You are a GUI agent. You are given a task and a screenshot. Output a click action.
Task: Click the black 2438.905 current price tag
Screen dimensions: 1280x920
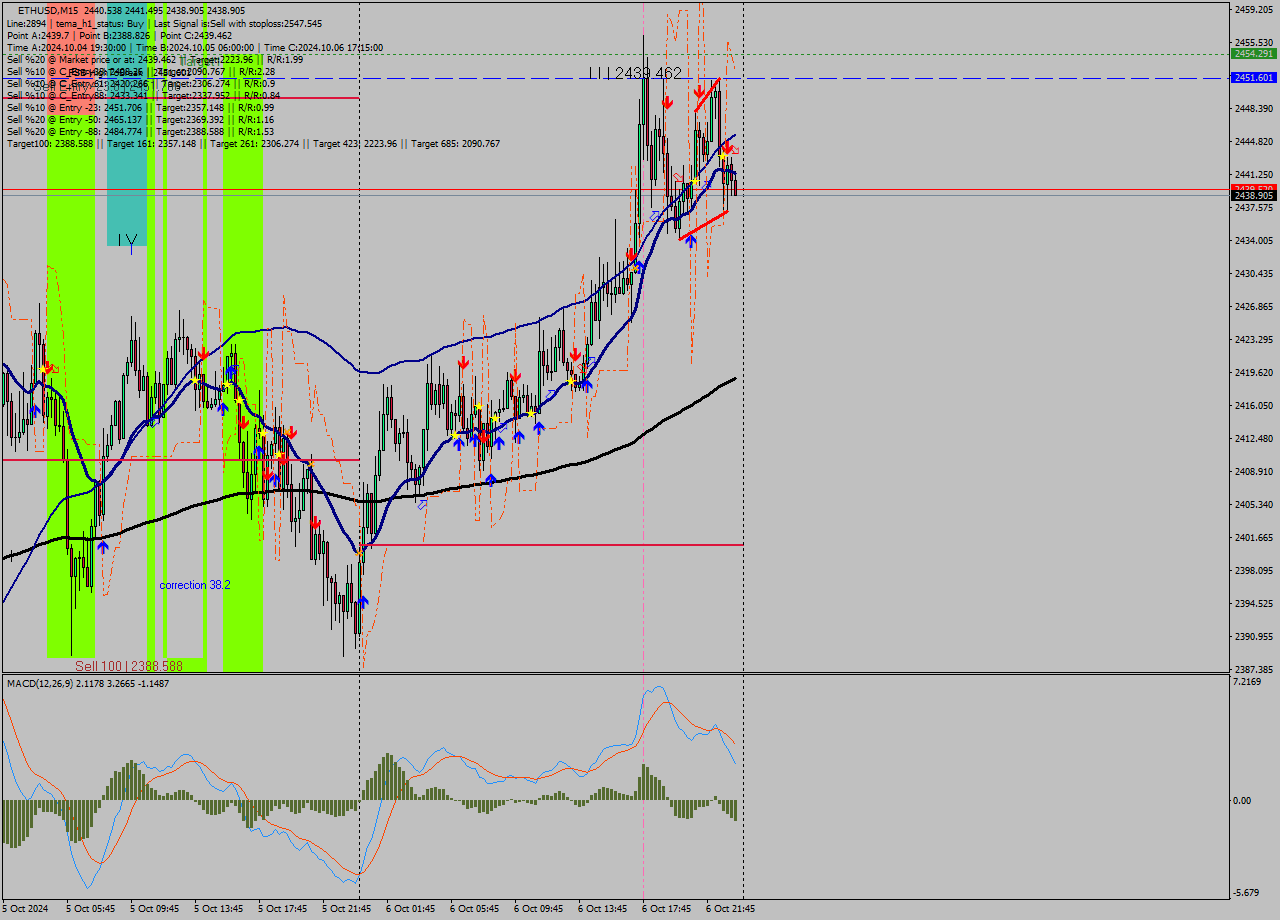tap(1254, 196)
